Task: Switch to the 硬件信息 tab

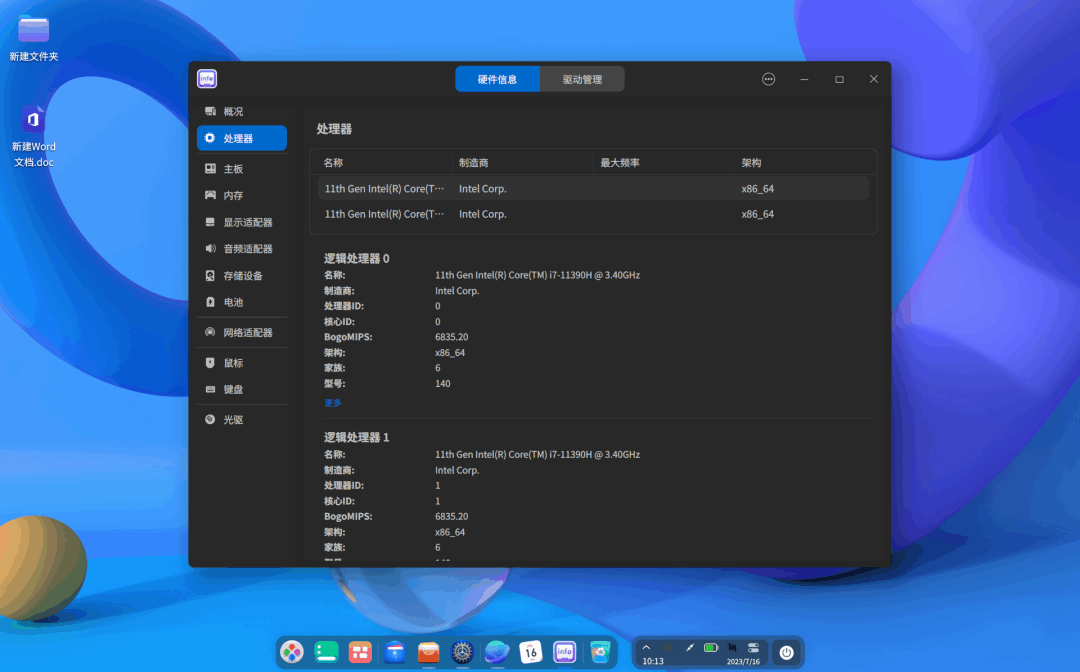Action: tap(497, 79)
